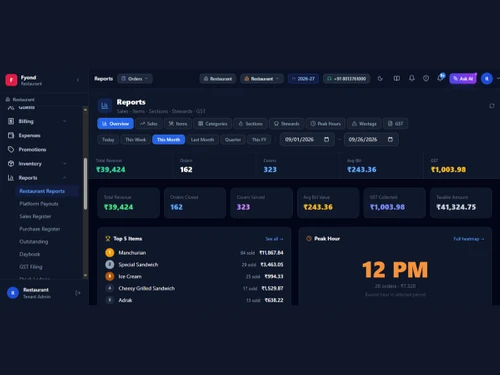Click the calendar icon in the end date
Screen dimensions: 500x375
390,139
